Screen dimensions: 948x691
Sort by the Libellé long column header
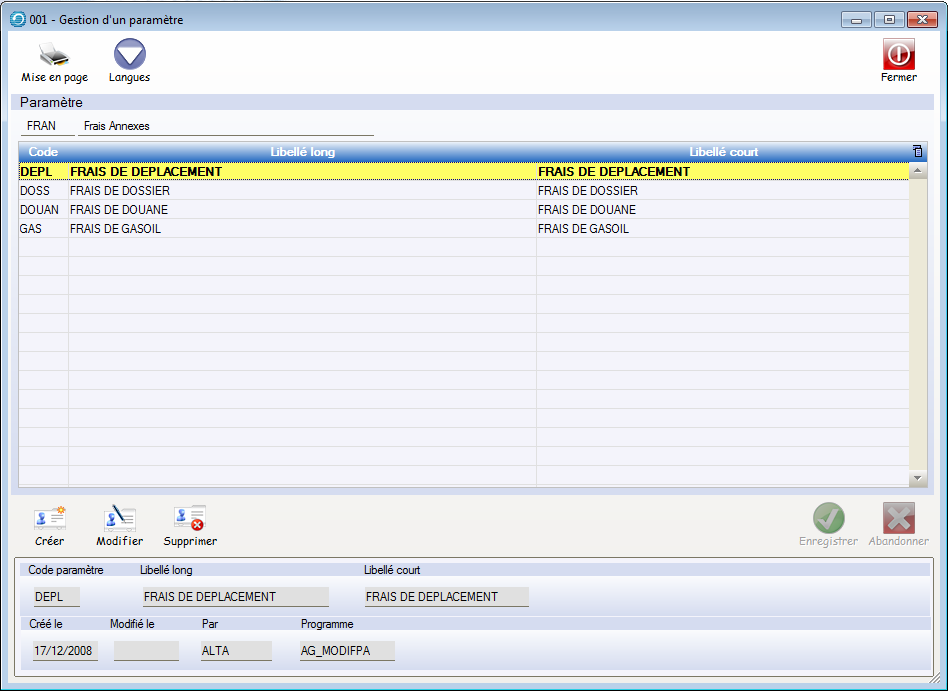click(302, 152)
